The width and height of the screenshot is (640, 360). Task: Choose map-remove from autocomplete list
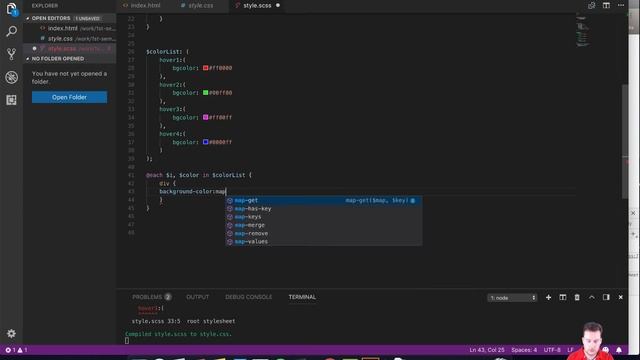click(324, 233)
